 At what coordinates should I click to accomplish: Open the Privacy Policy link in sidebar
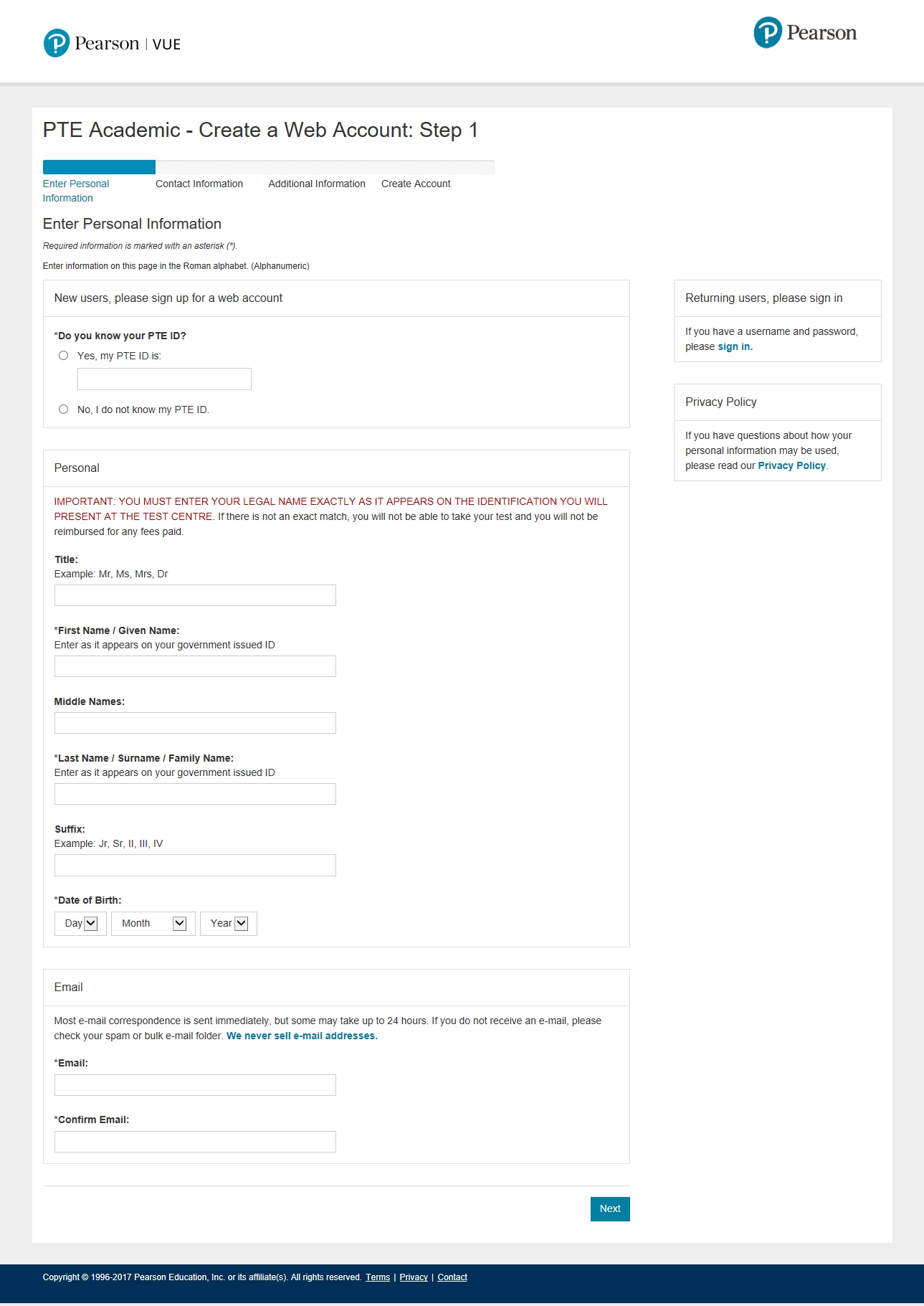point(791,465)
